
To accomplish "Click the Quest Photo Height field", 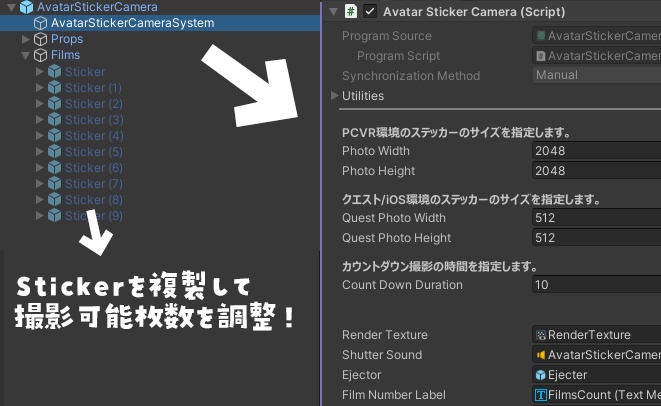I will tap(597, 238).
